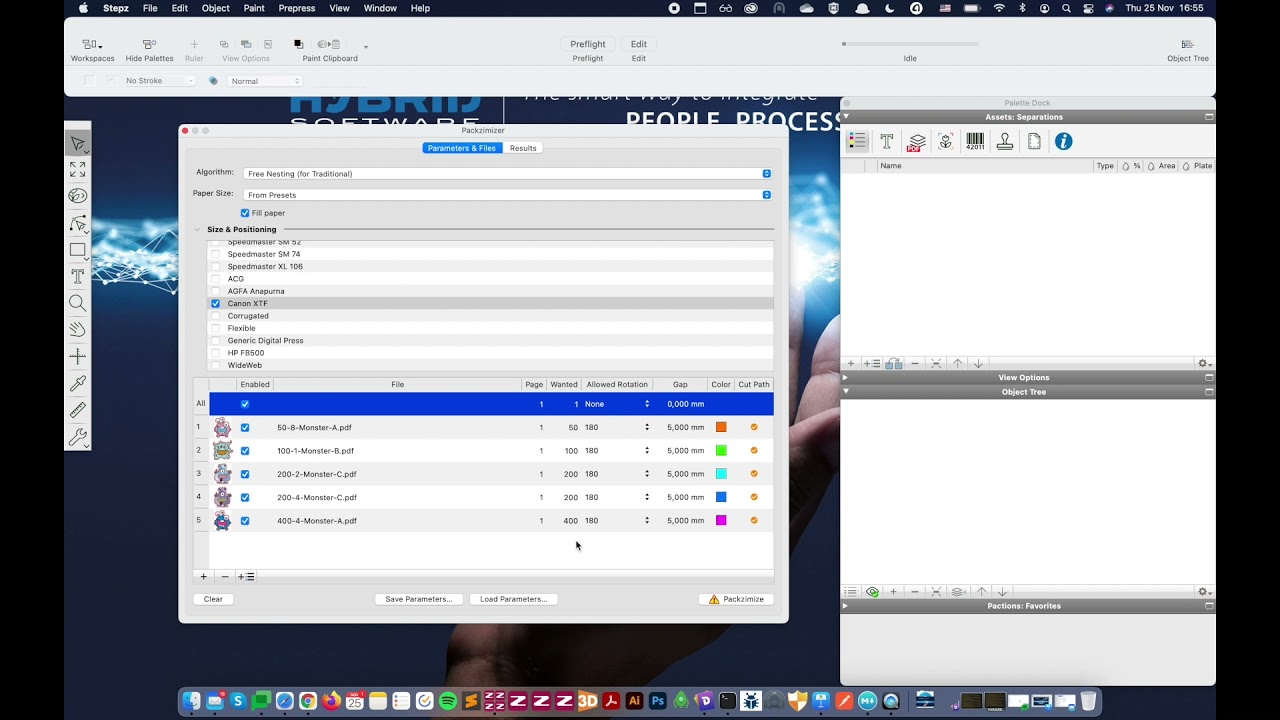Switch to the Results tab
The width and height of the screenshot is (1280, 720).
523,148
